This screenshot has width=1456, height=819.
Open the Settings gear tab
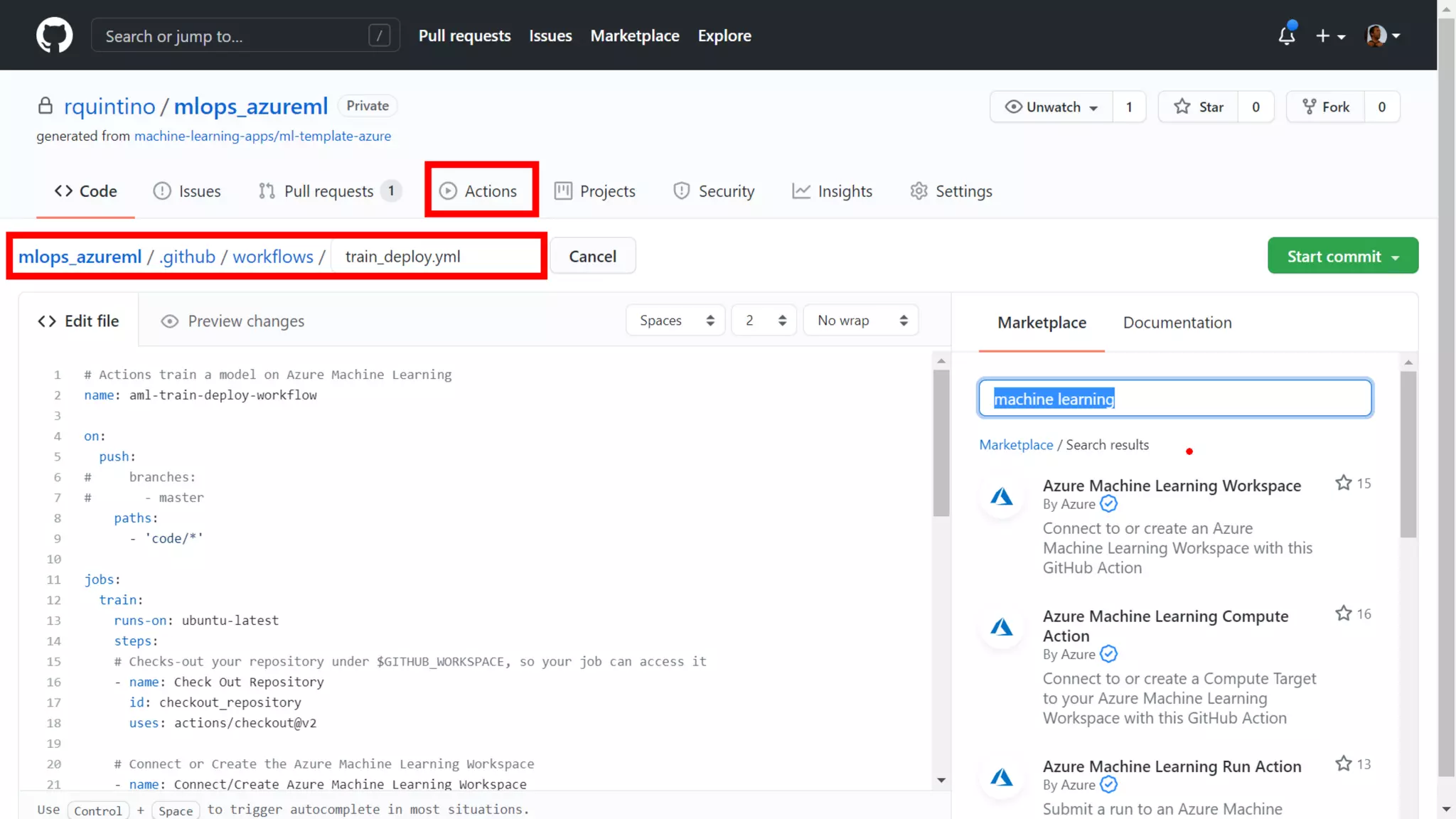coord(951,191)
